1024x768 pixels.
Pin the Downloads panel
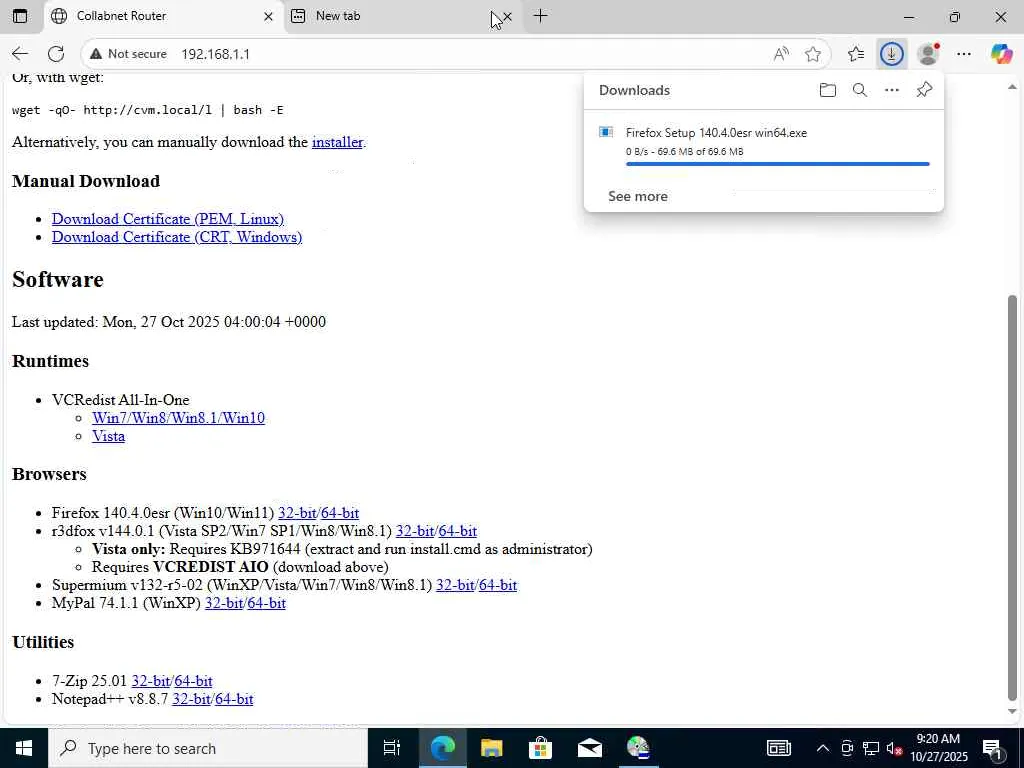pos(924,90)
